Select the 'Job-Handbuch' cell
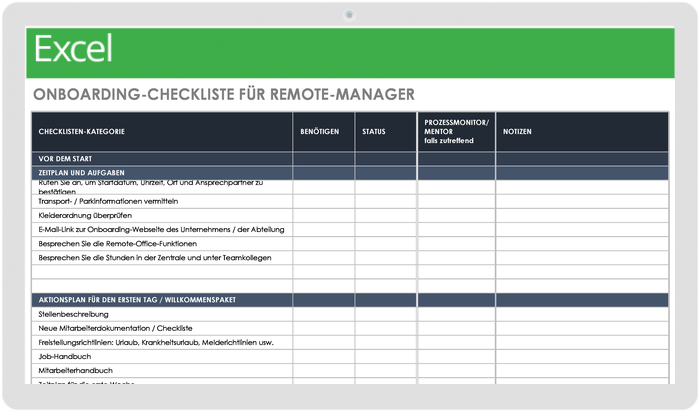This screenshot has width=700, height=412. pyautogui.click(x=162, y=357)
